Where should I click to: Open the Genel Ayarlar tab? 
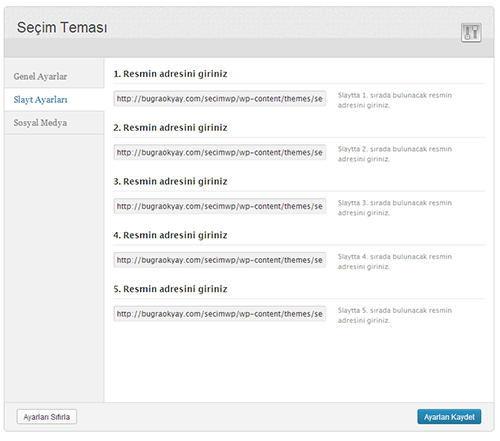[x=54, y=76]
